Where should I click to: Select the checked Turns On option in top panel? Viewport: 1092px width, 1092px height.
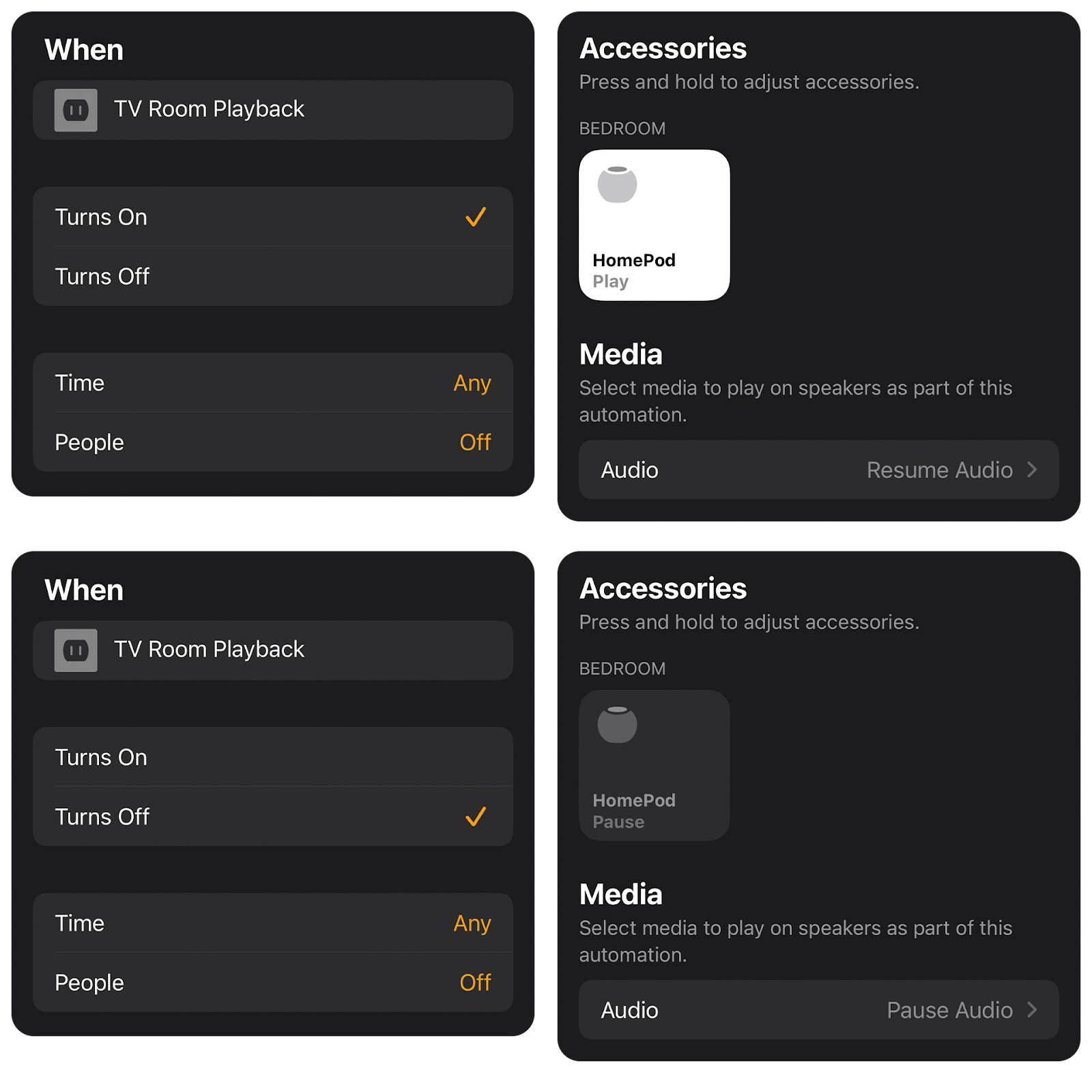point(273,216)
